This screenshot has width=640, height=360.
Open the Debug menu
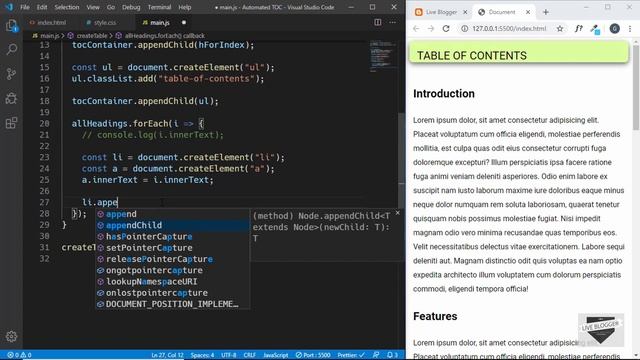tap(131, 7)
